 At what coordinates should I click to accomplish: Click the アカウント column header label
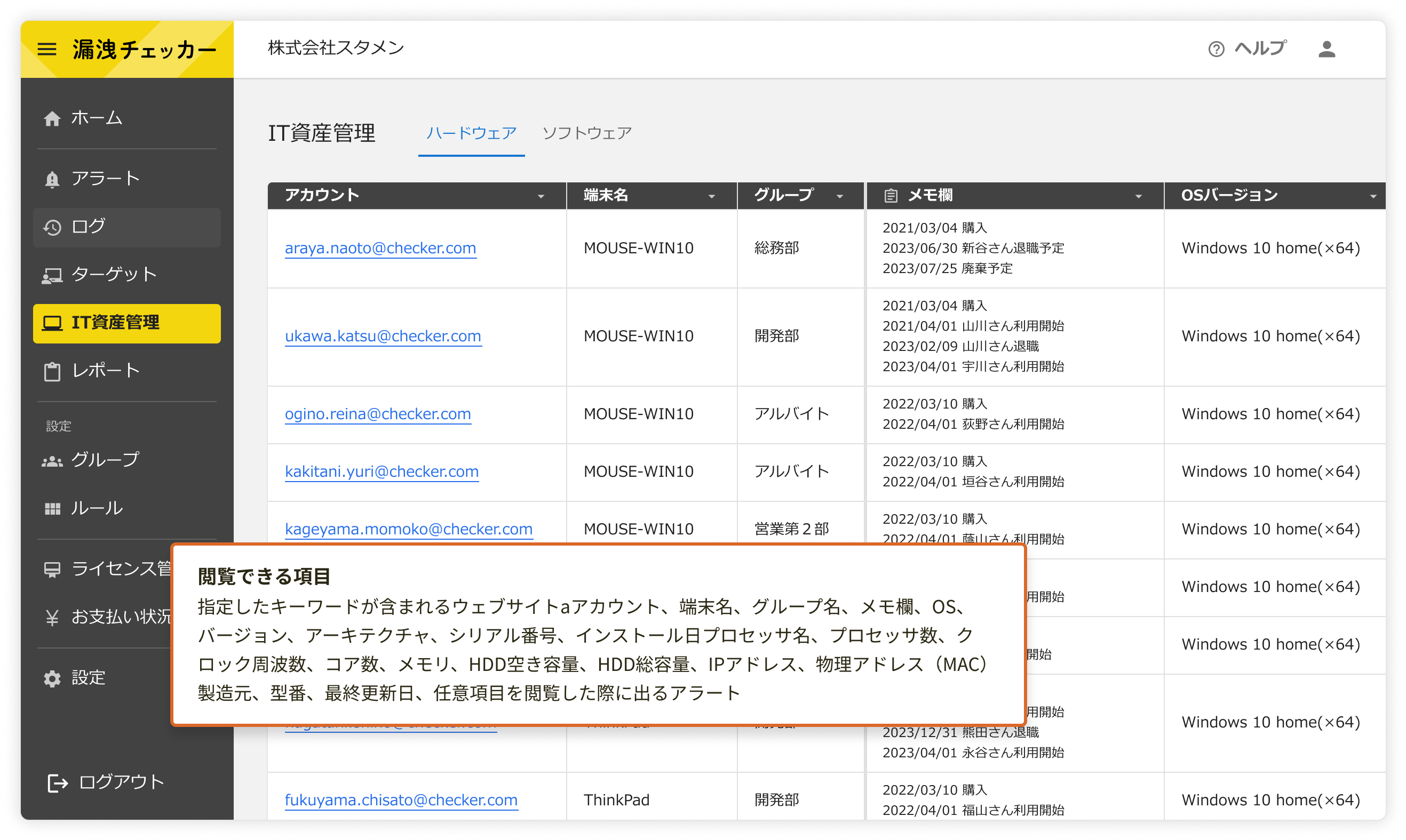322,196
